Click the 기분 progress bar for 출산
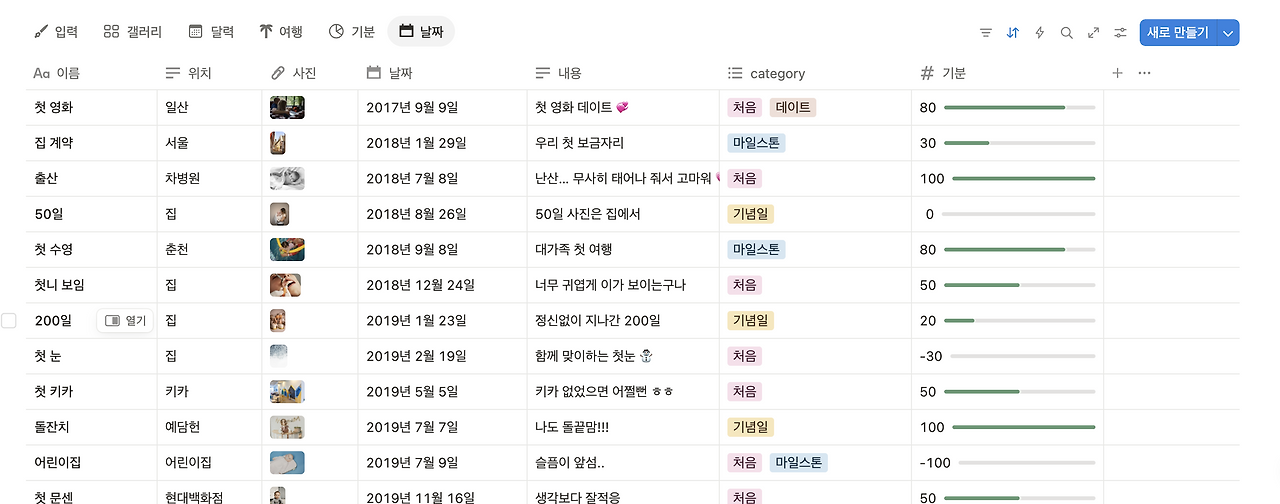 pos(1023,179)
